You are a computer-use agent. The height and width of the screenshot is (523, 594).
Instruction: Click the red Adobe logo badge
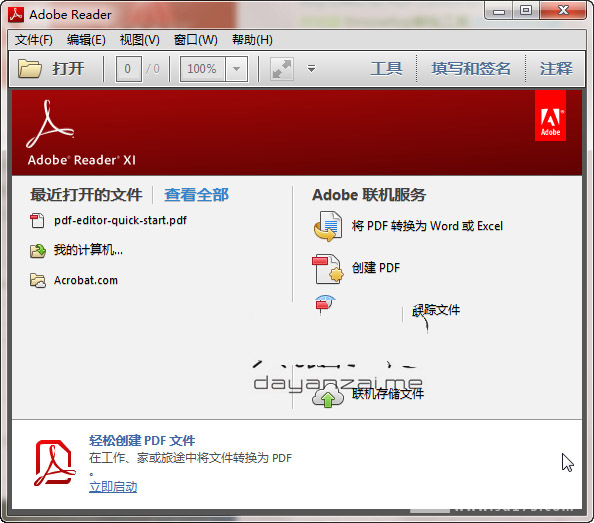(550, 116)
